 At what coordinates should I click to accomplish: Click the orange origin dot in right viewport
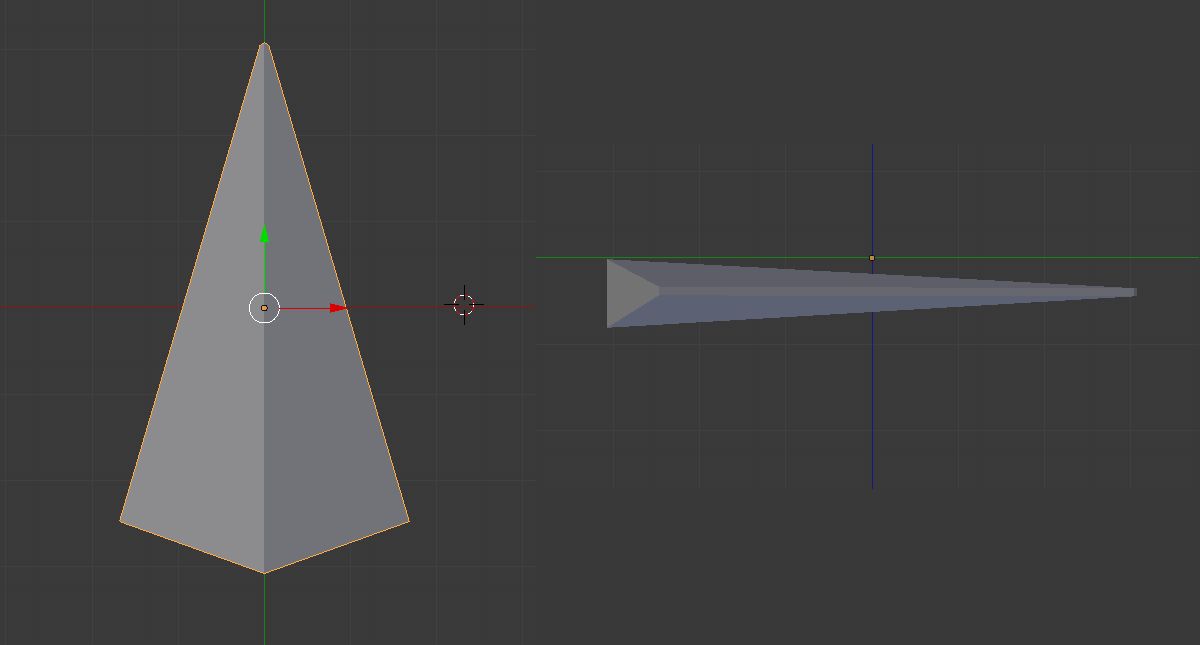[872, 258]
